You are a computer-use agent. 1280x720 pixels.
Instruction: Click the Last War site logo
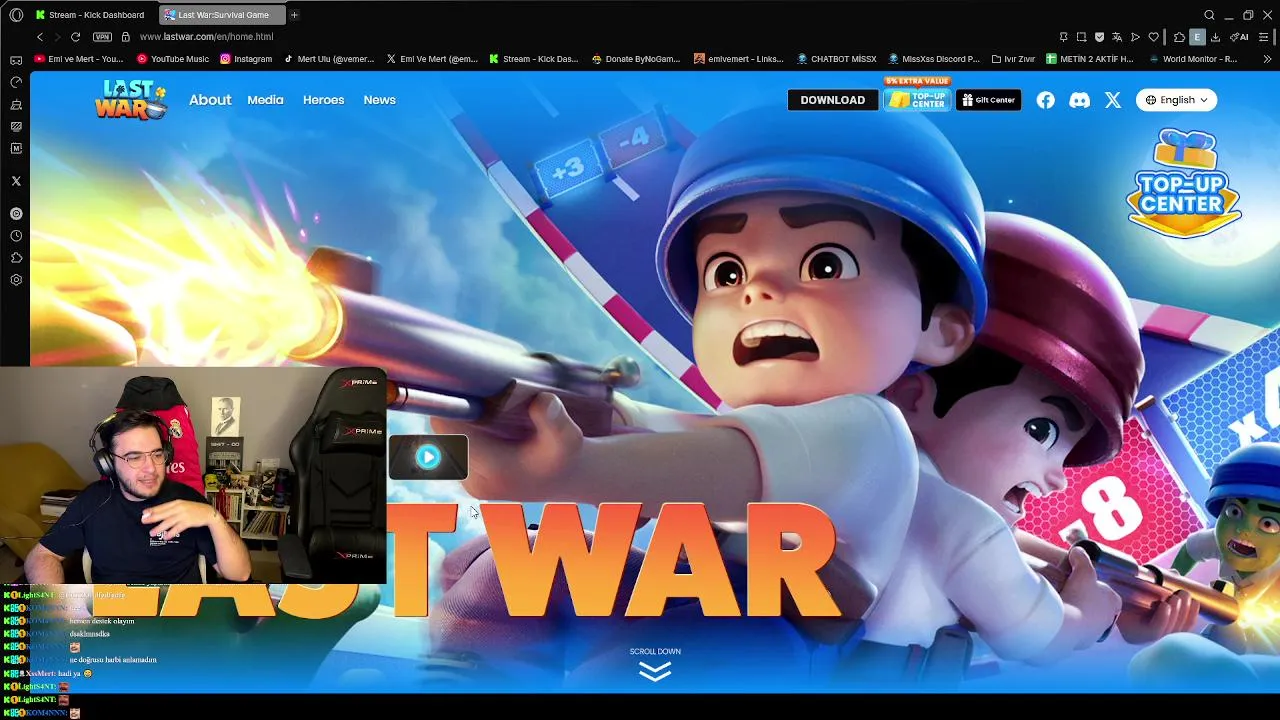[131, 100]
